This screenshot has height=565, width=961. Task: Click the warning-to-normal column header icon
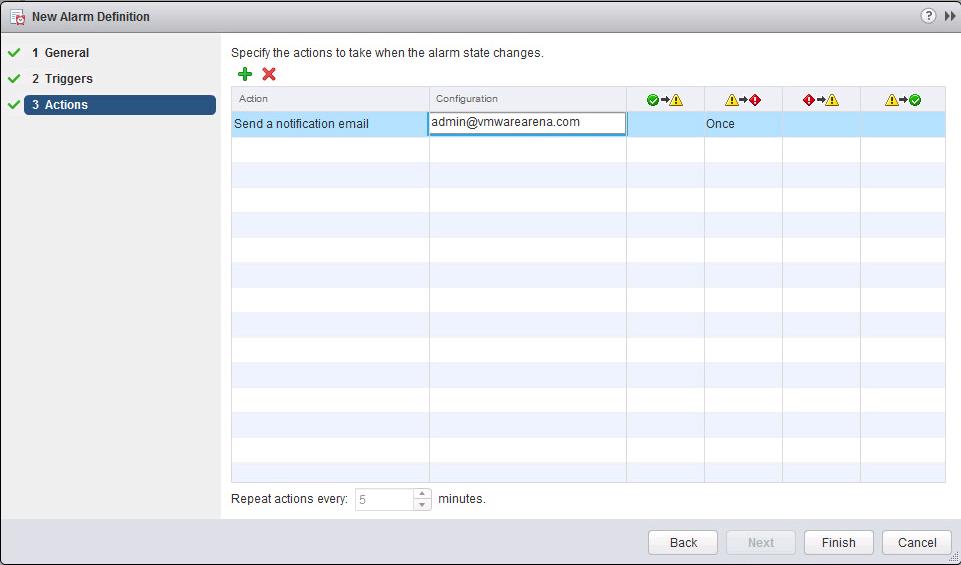click(903, 99)
